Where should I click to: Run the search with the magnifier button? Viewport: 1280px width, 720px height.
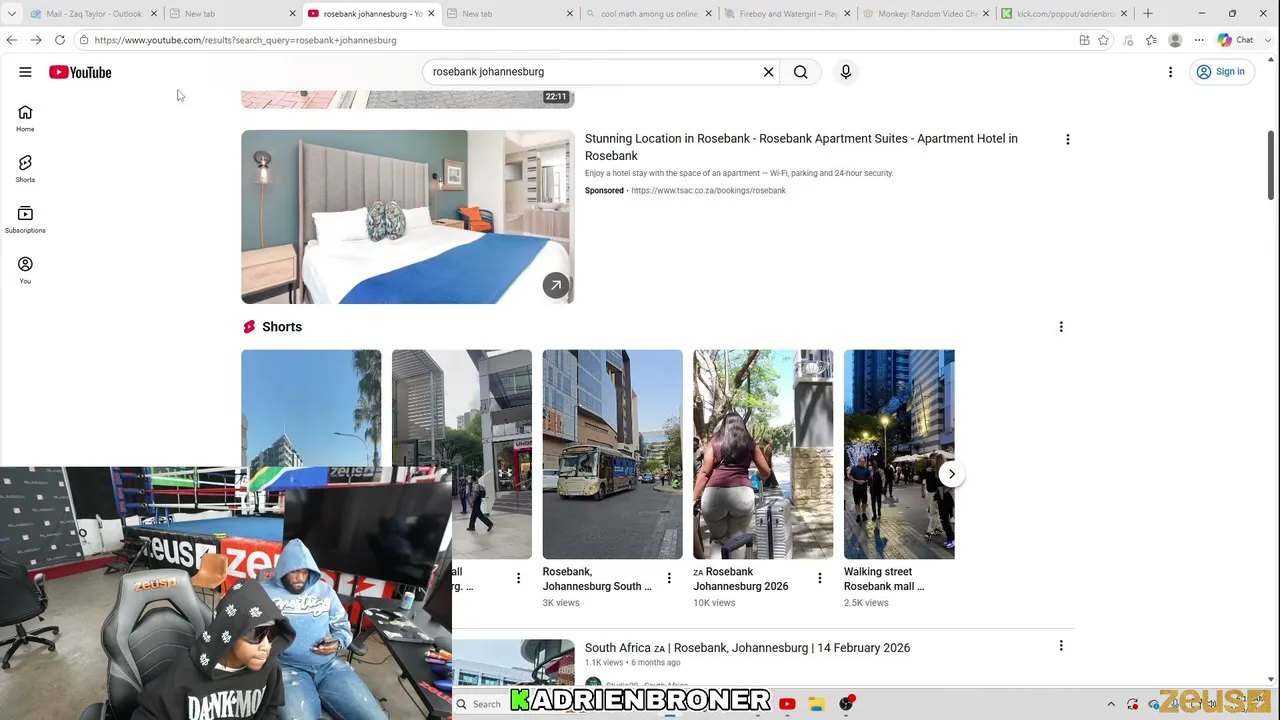(x=800, y=72)
